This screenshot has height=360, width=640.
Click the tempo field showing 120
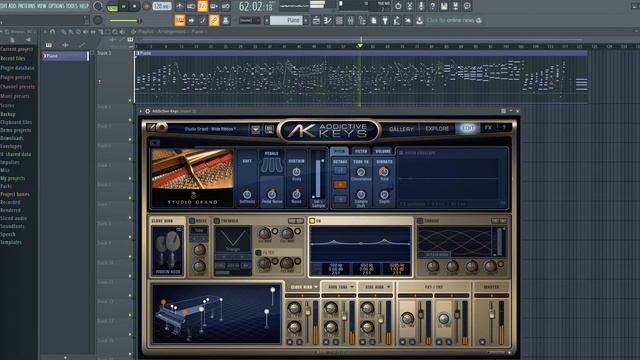pyautogui.click(x=162, y=7)
